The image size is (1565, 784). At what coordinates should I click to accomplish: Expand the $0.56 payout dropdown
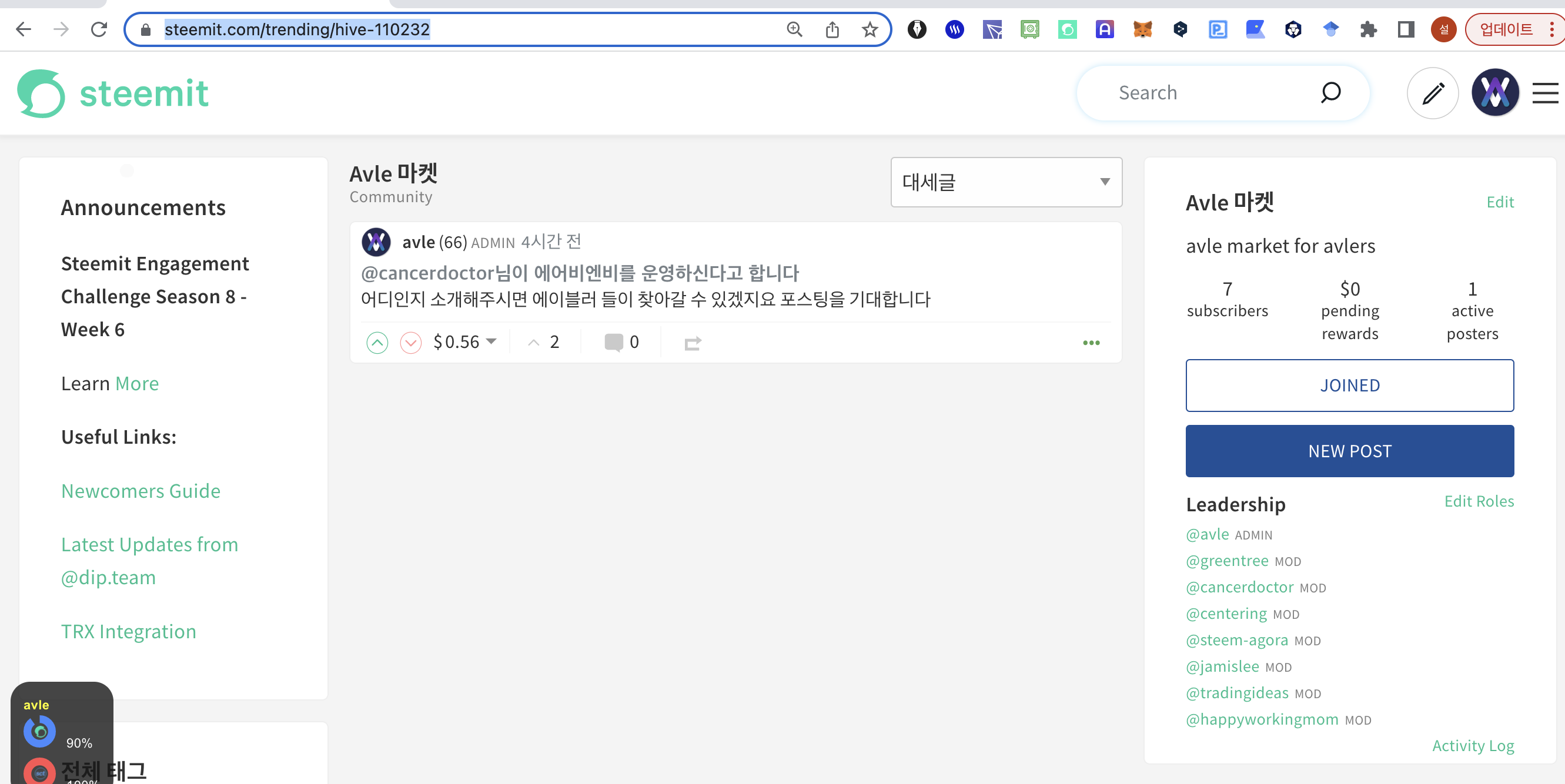click(491, 341)
